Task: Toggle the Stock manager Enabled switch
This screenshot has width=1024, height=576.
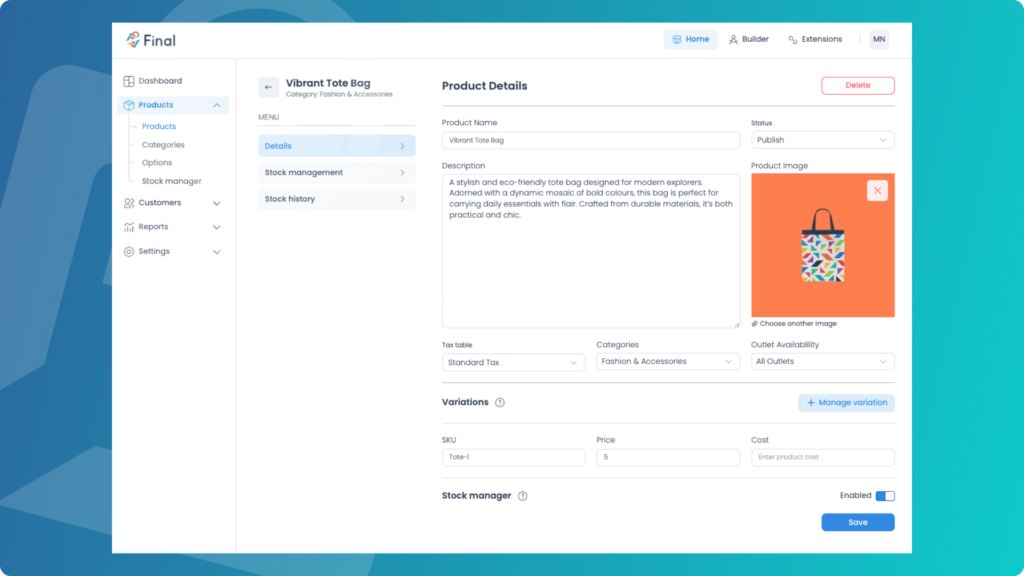Action: pyautogui.click(x=885, y=496)
